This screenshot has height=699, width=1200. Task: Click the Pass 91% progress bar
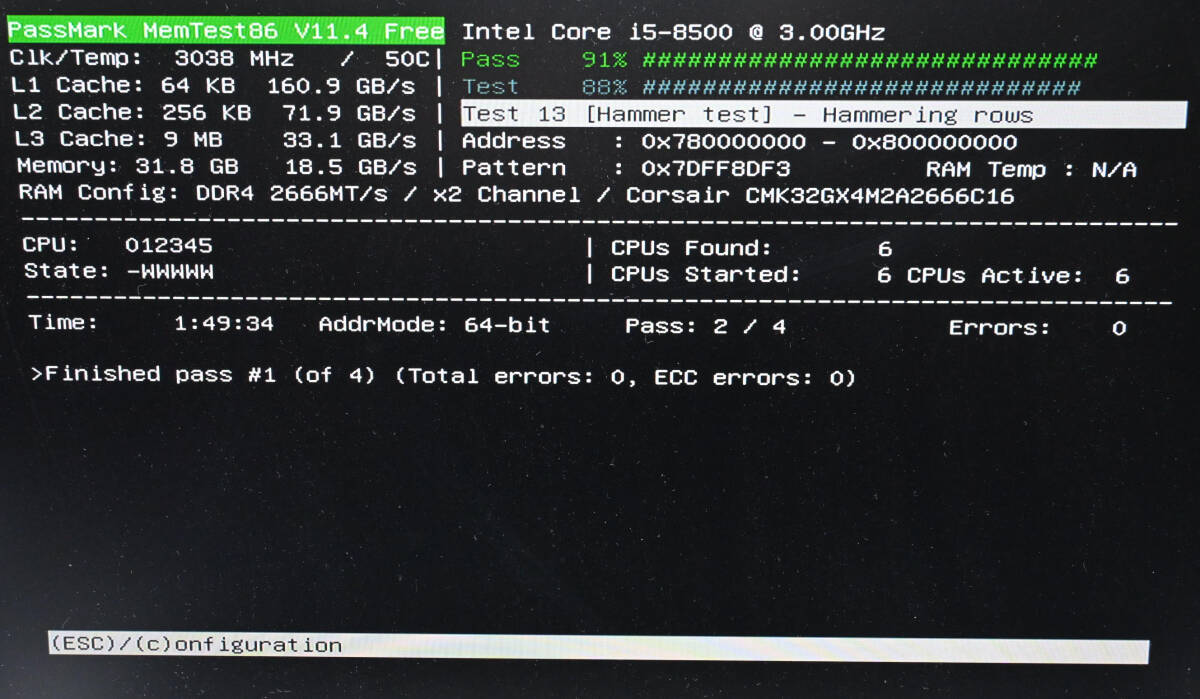(x=780, y=60)
